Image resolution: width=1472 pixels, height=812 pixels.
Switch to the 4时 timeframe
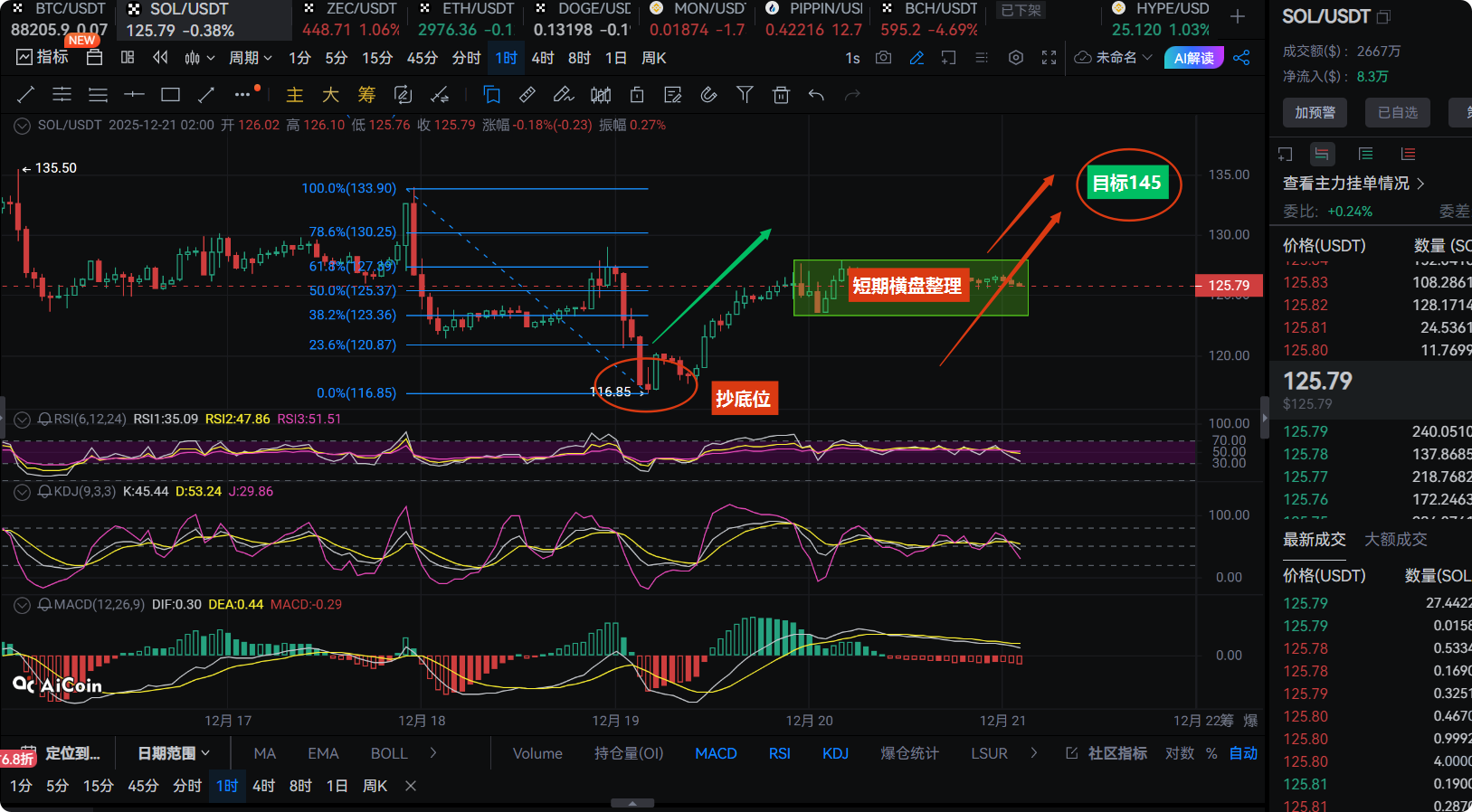pos(542,58)
